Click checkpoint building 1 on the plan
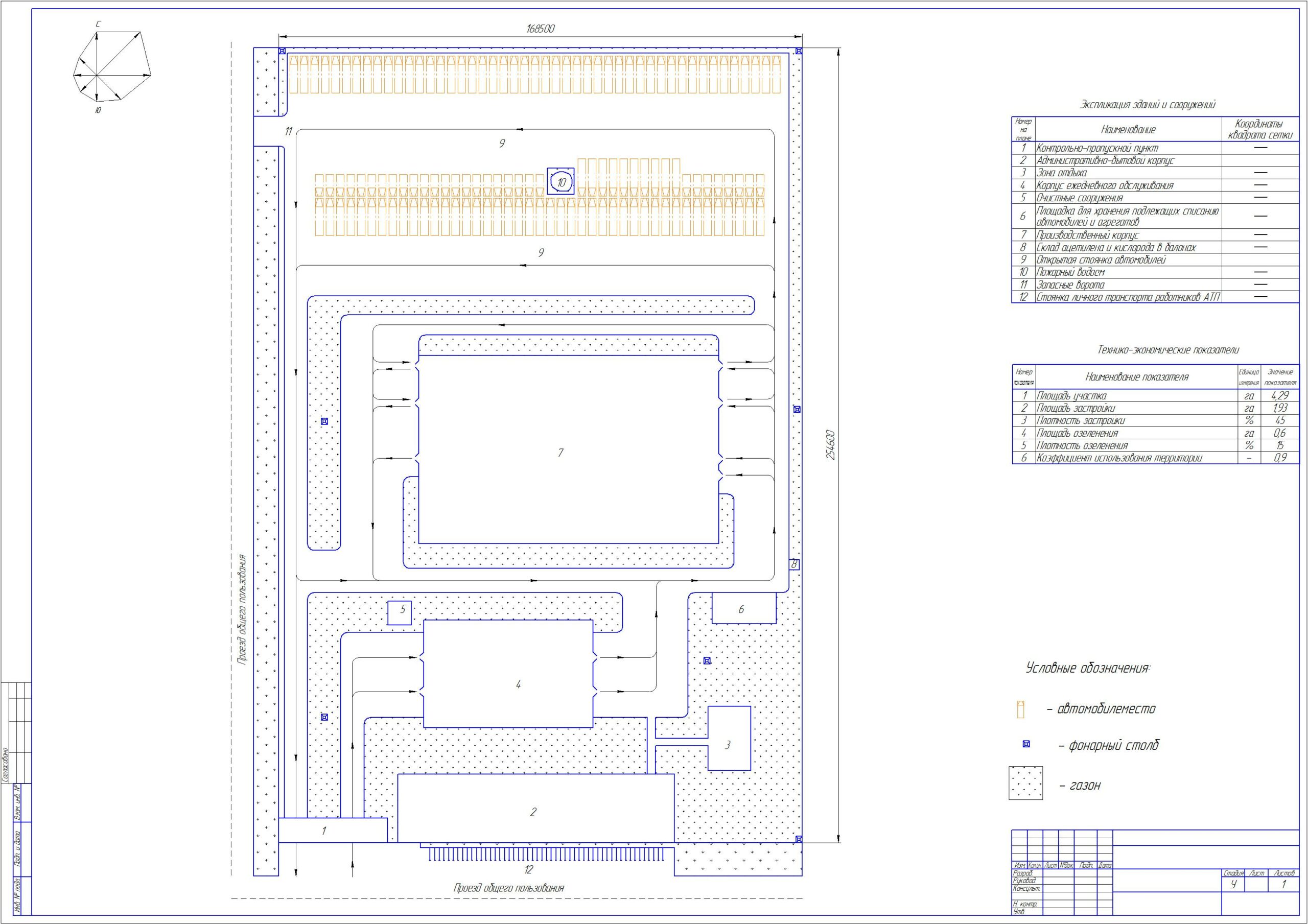1308x924 pixels. 333,831
